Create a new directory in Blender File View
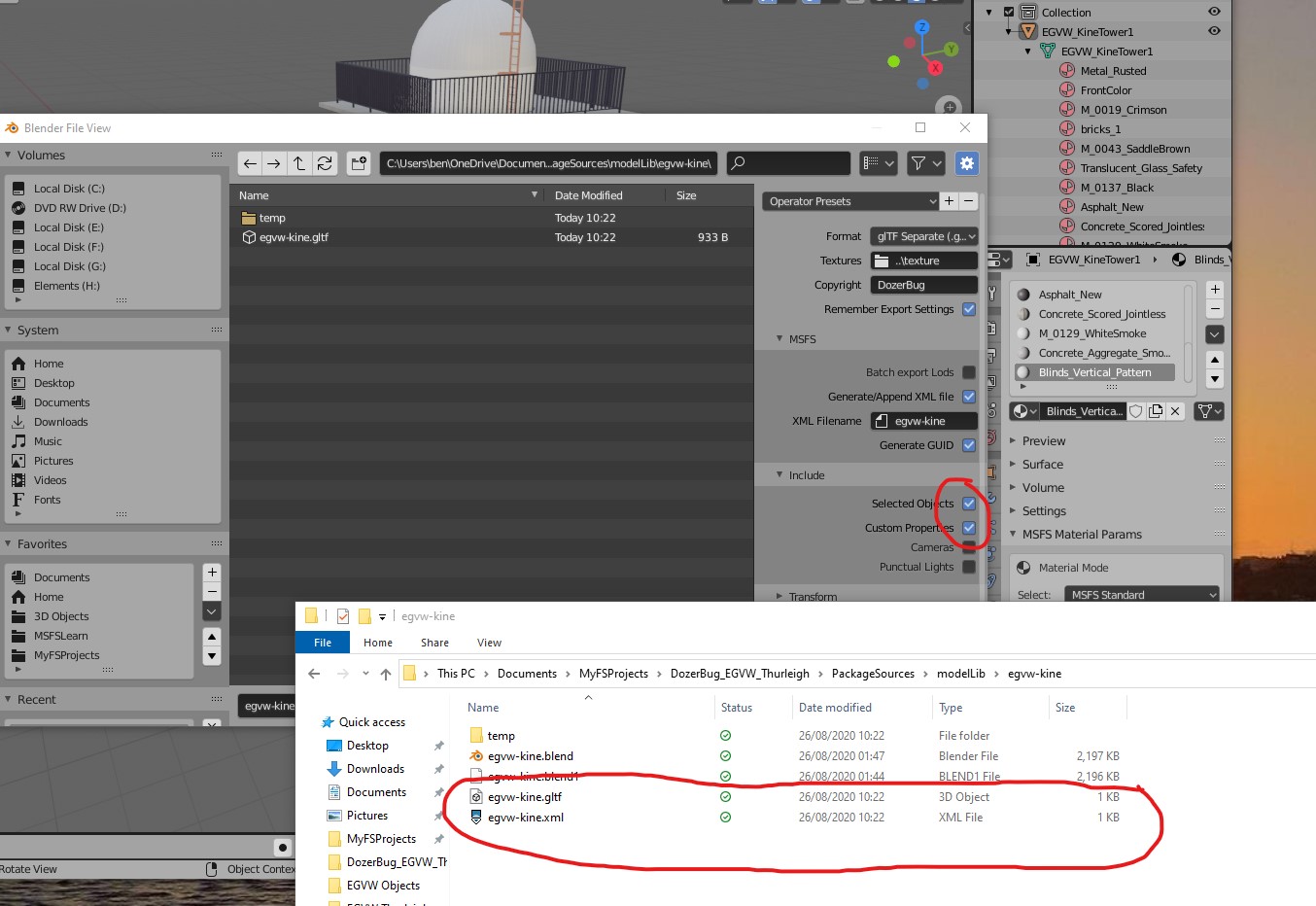Image resolution: width=1316 pixels, height=906 pixels. (x=359, y=163)
